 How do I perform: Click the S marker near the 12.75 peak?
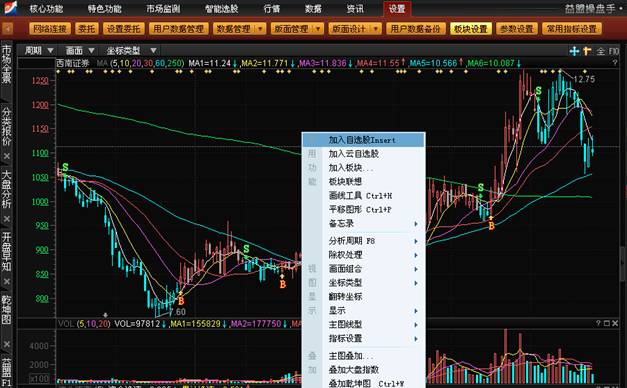[538, 91]
